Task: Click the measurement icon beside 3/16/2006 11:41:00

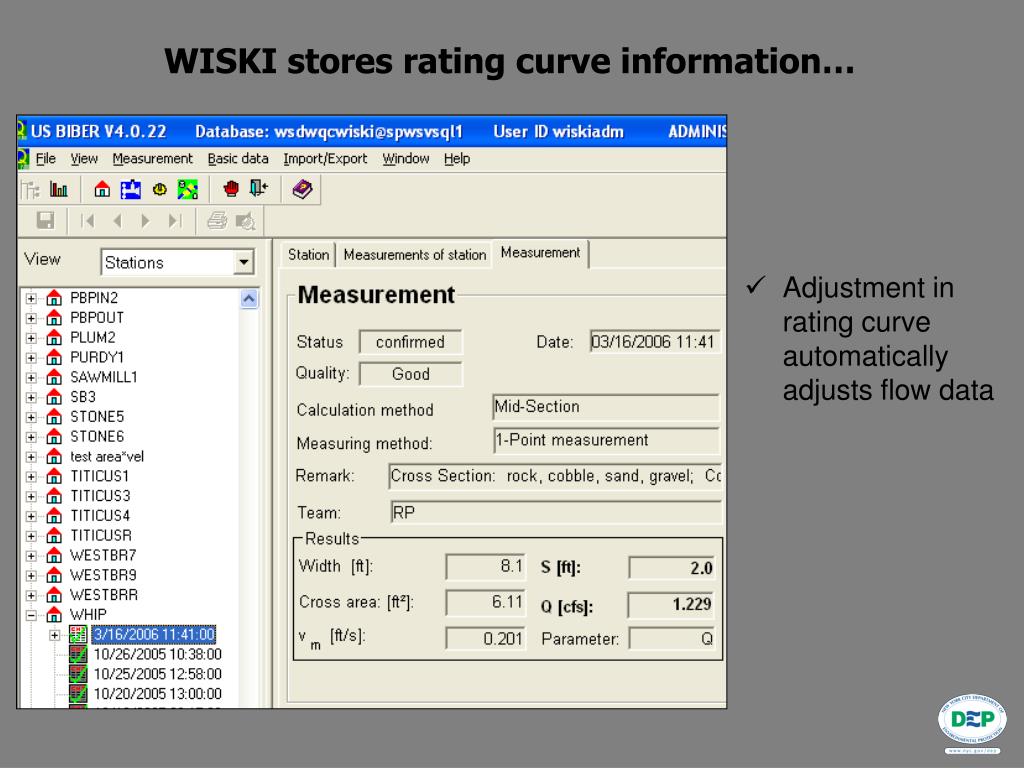Action: click(78, 635)
